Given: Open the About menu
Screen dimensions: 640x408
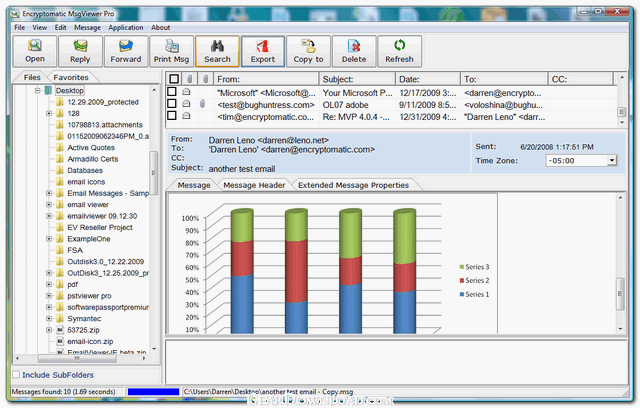Looking at the screenshot, I should pyautogui.click(x=160, y=27).
